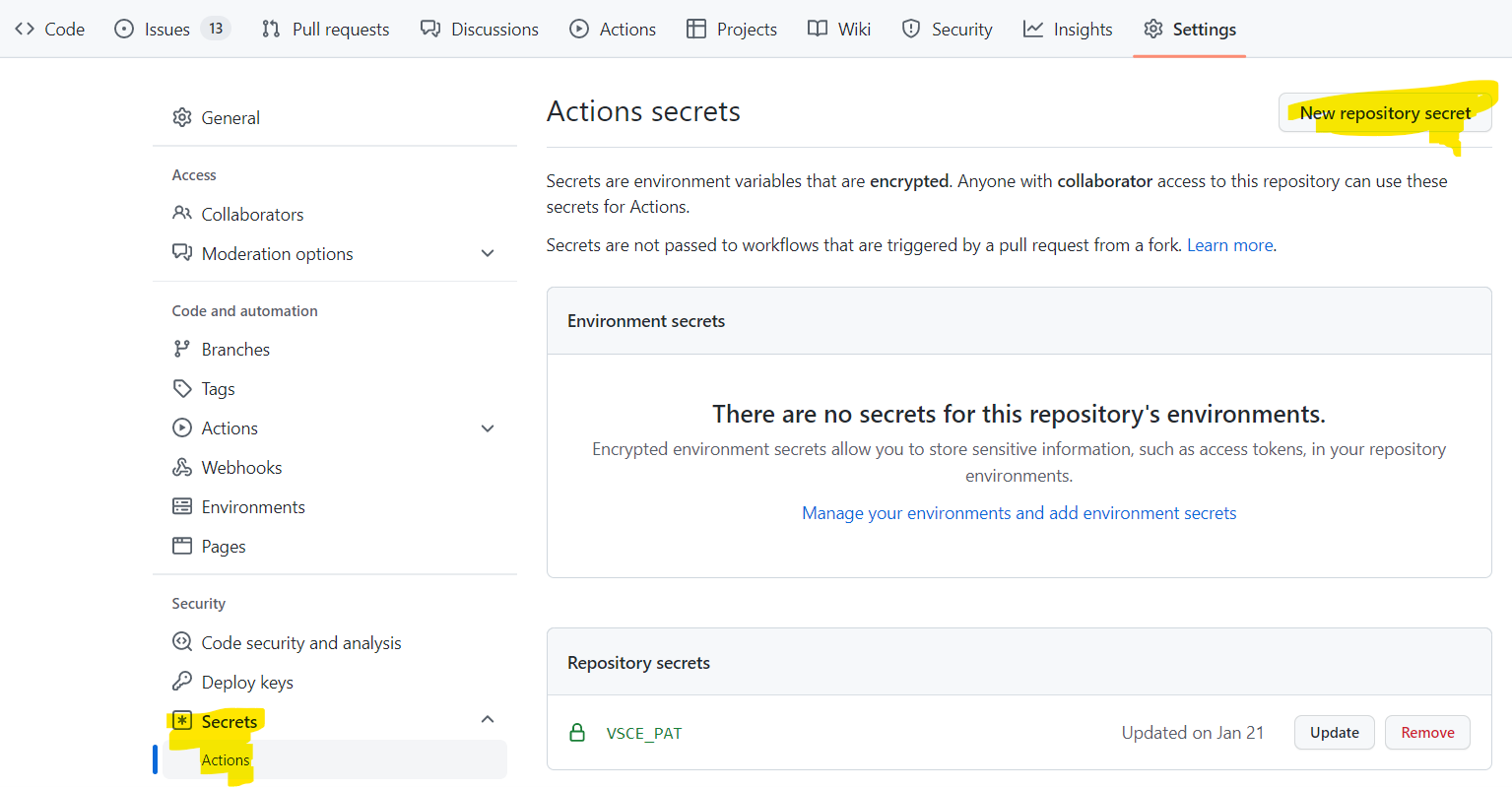
Task: Click the Environments server icon
Action: [x=182, y=506]
